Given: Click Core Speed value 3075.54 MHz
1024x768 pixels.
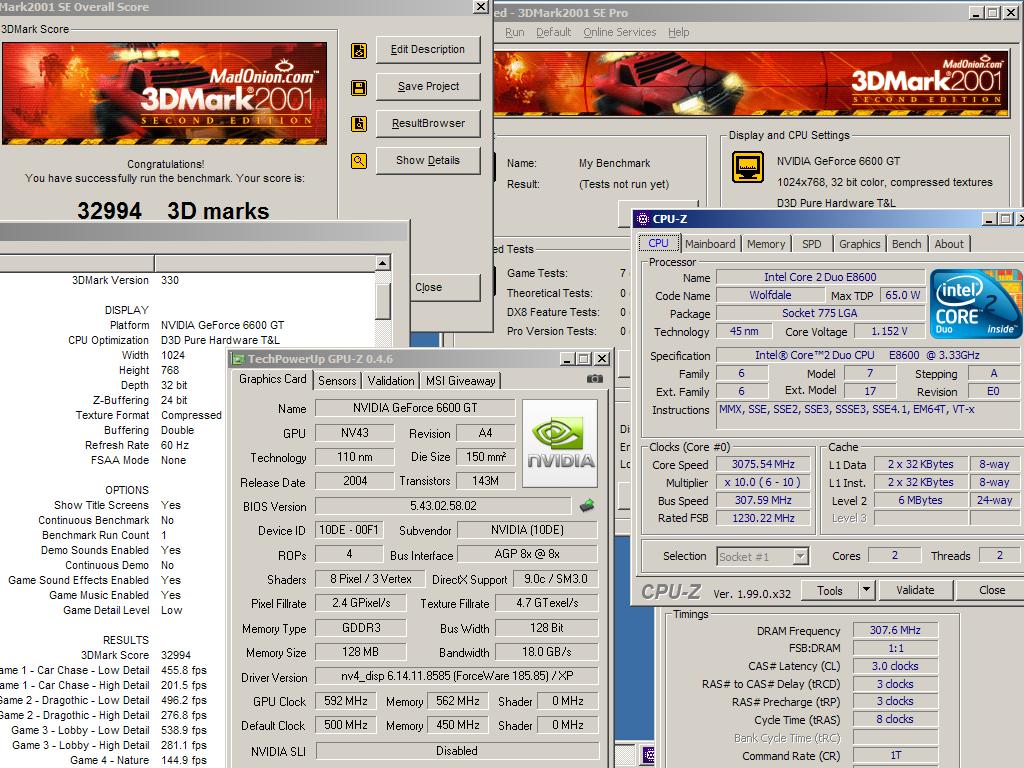Looking at the screenshot, I should tap(763, 464).
